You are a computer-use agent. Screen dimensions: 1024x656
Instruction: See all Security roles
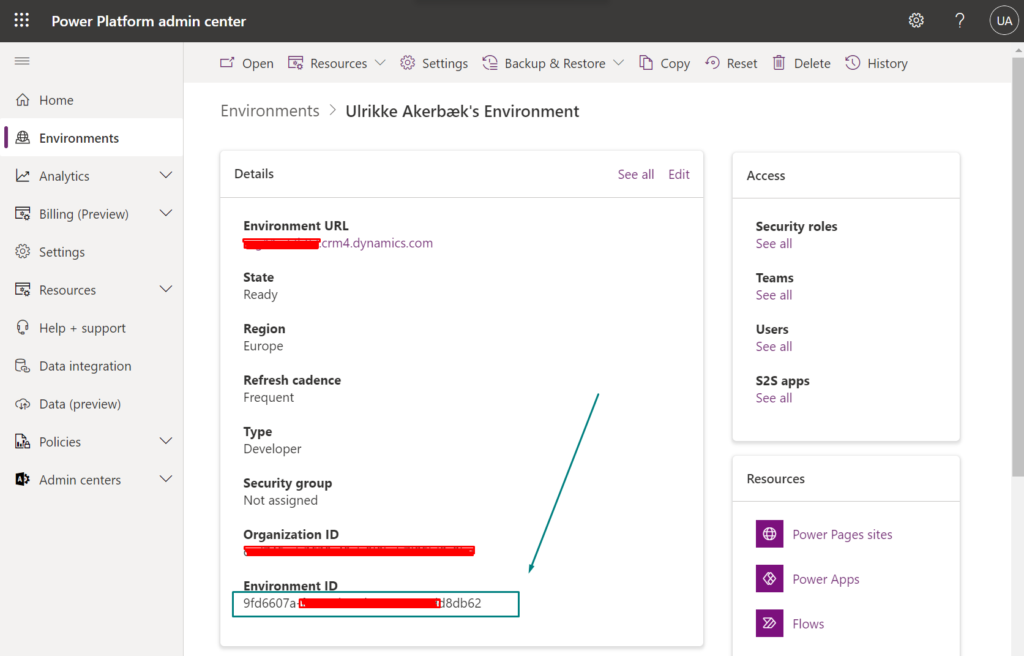click(774, 244)
